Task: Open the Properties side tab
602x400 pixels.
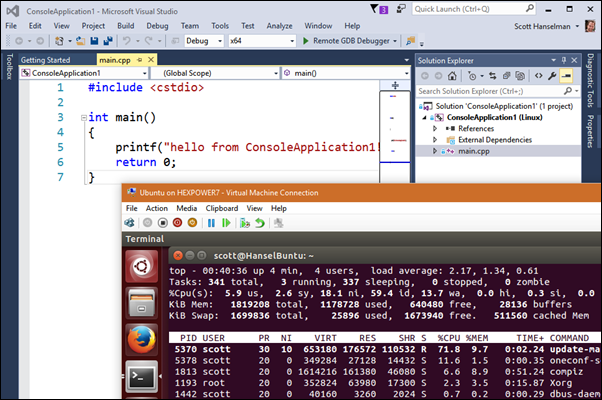Action: tap(590, 131)
